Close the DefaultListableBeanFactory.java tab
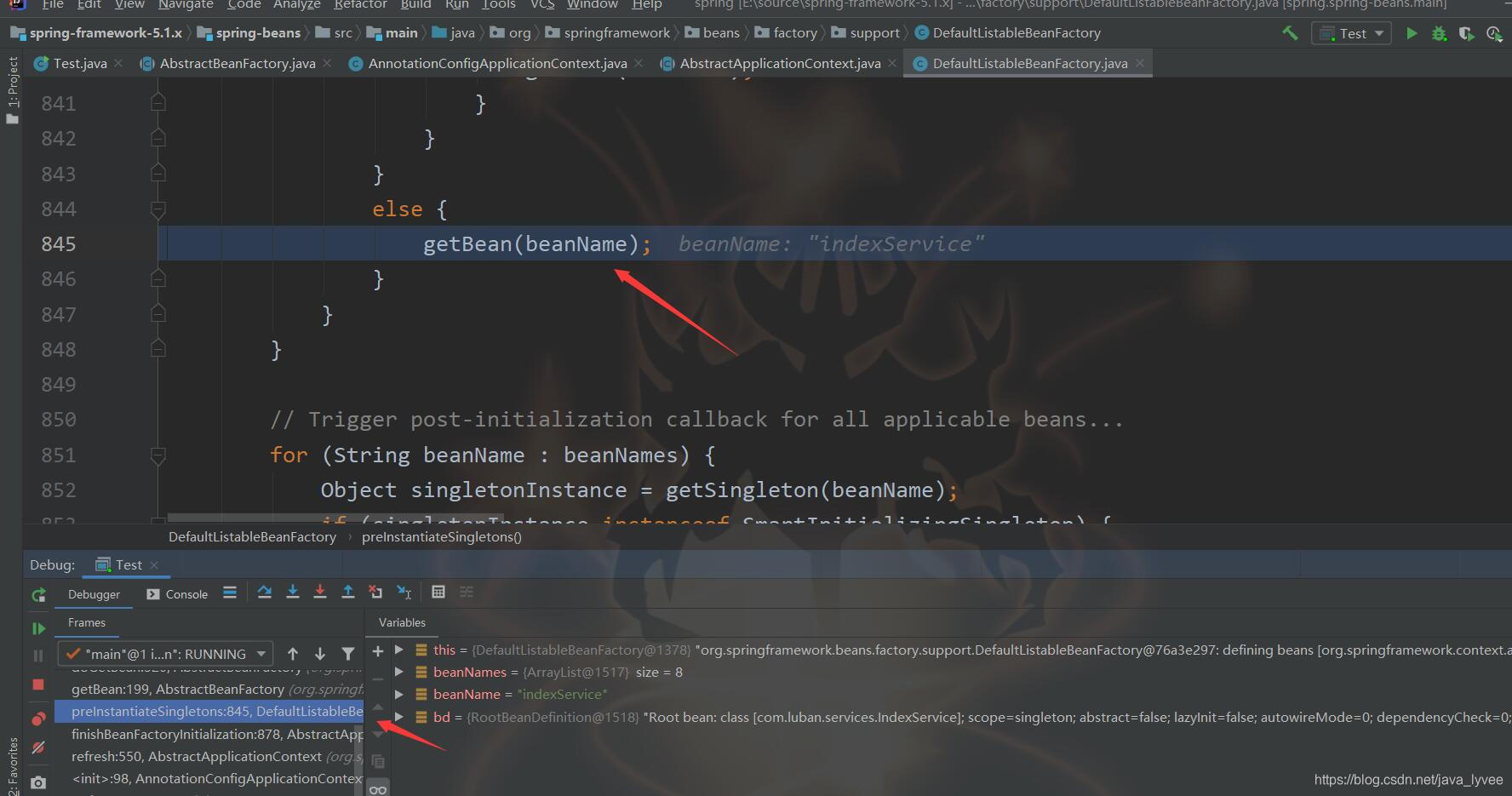 point(1140,63)
